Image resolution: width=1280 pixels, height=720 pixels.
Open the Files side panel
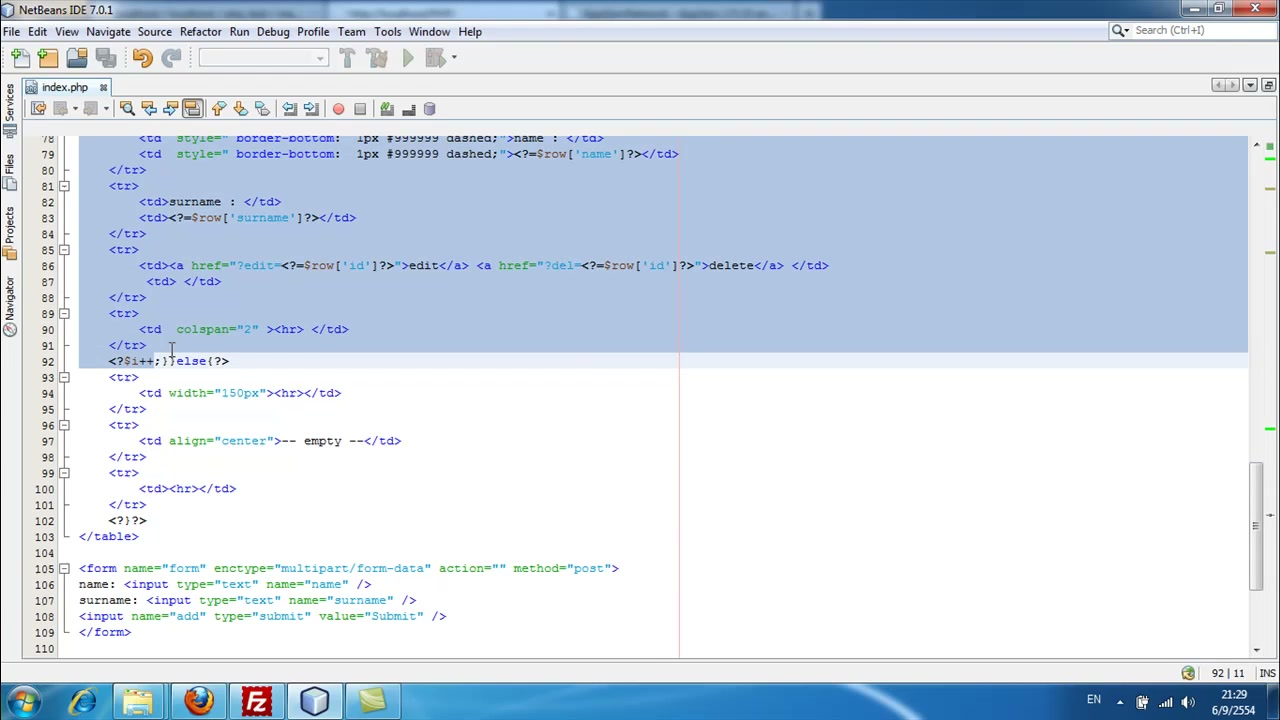point(10,172)
